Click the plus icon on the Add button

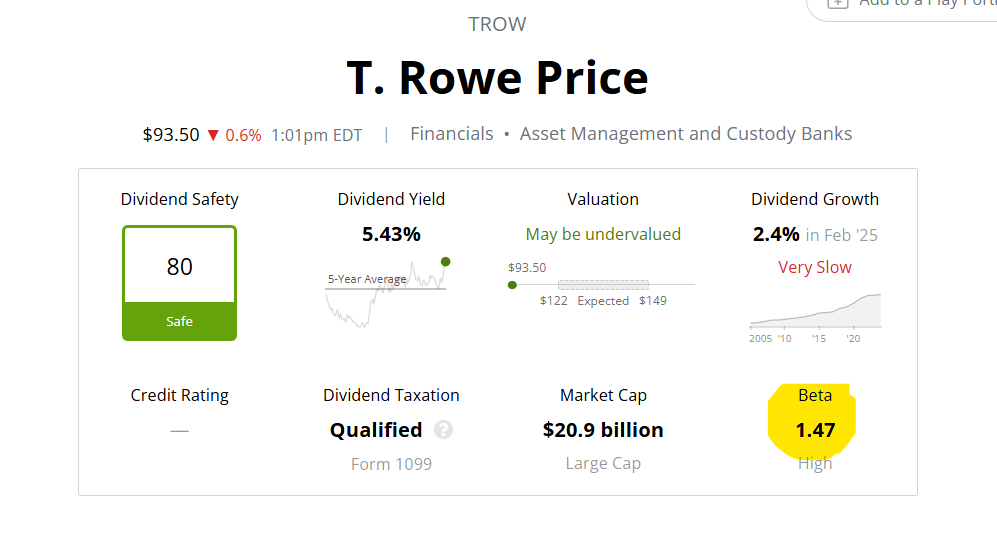click(837, 3)
